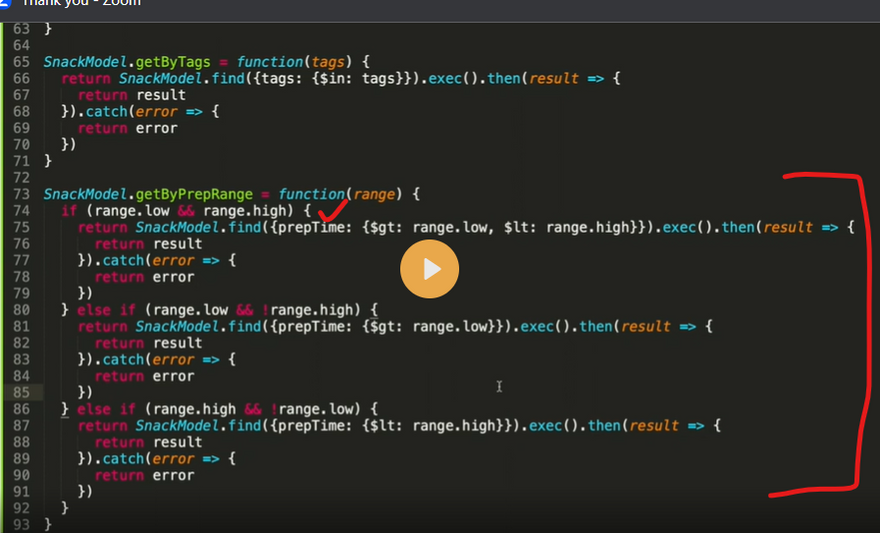Click line number 73 in the gutter
Image resolution: width=880 pixels, height=533 pixels.
coord(21,193)
